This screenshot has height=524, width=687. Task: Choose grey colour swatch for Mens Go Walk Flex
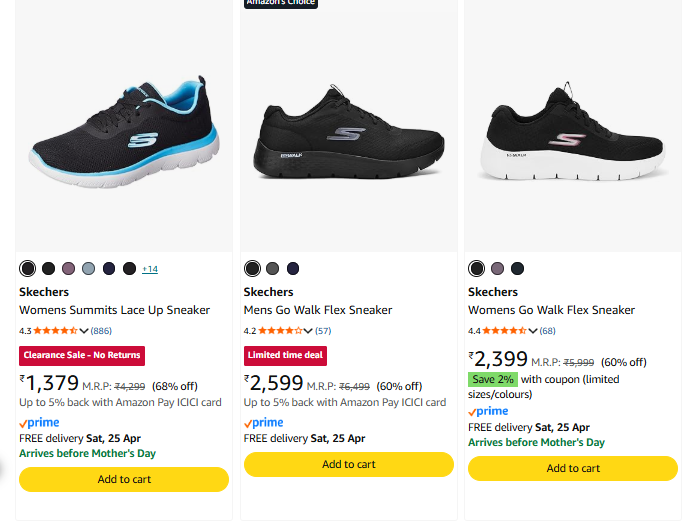[273, 268]
